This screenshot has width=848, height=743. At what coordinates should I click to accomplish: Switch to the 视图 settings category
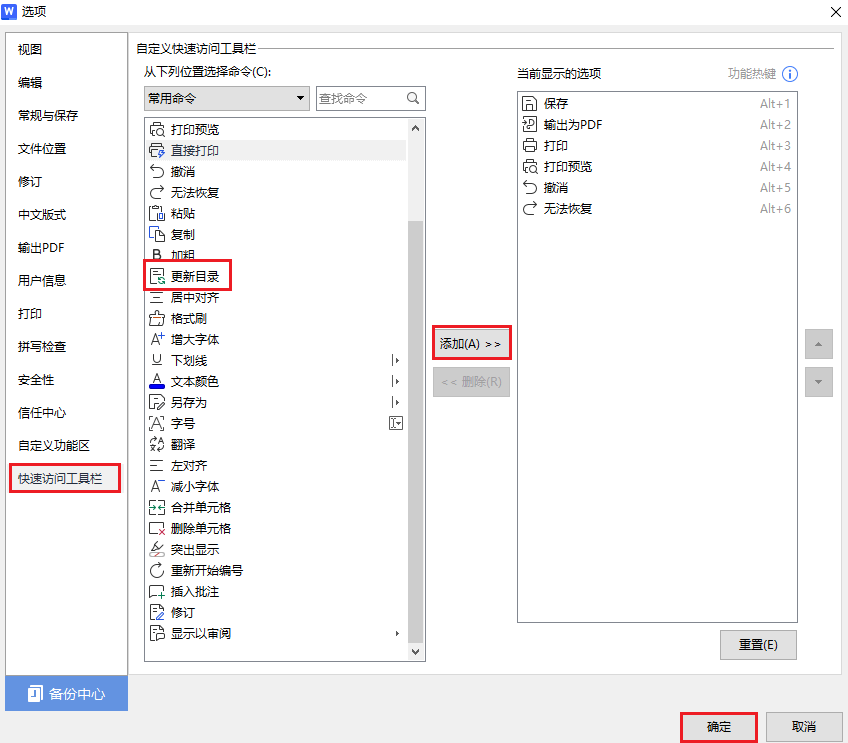click(30, 49)
